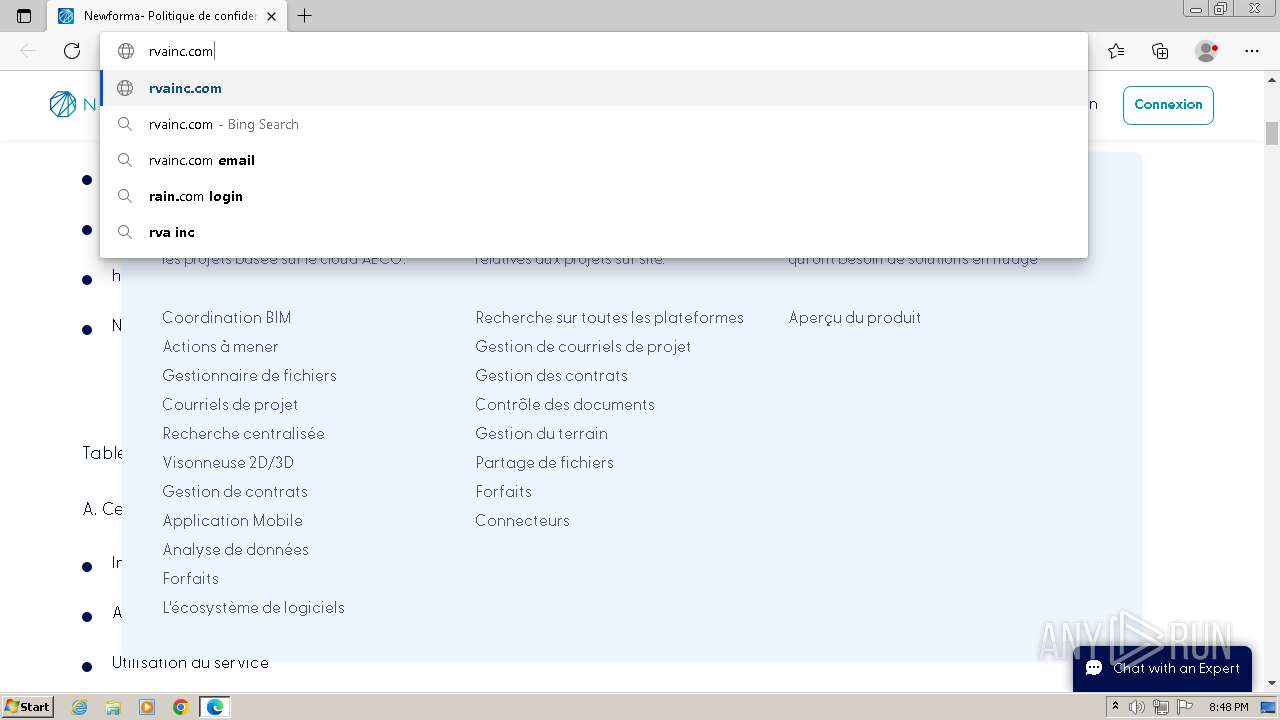Select 'rain.com login' suggestion
Viewport: 1280px width, 720px height.
594,196
